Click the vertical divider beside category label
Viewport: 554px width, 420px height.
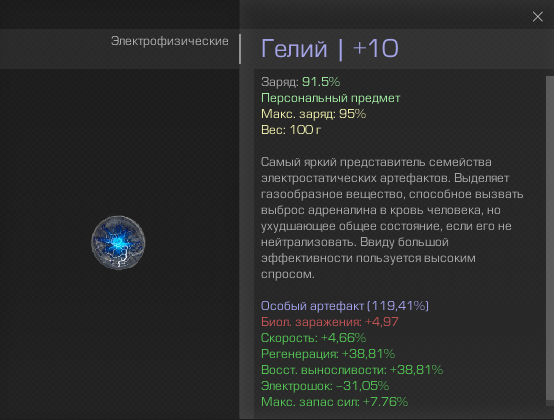(240, 49)
